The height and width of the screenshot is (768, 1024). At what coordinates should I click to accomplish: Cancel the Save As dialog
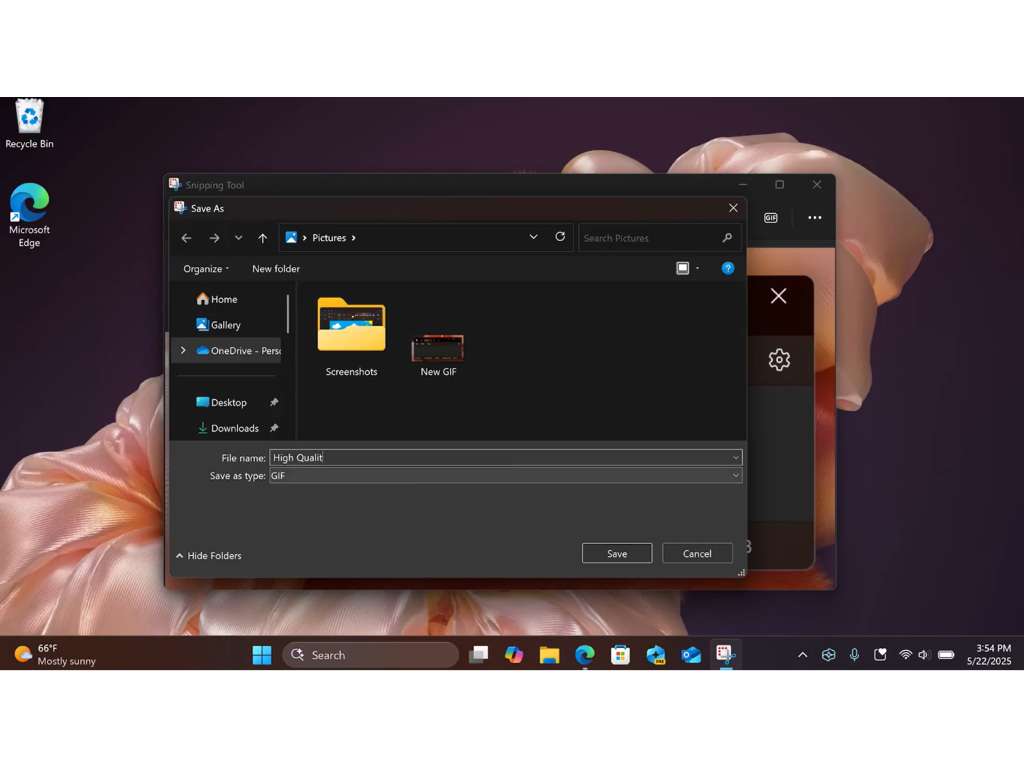696,553
